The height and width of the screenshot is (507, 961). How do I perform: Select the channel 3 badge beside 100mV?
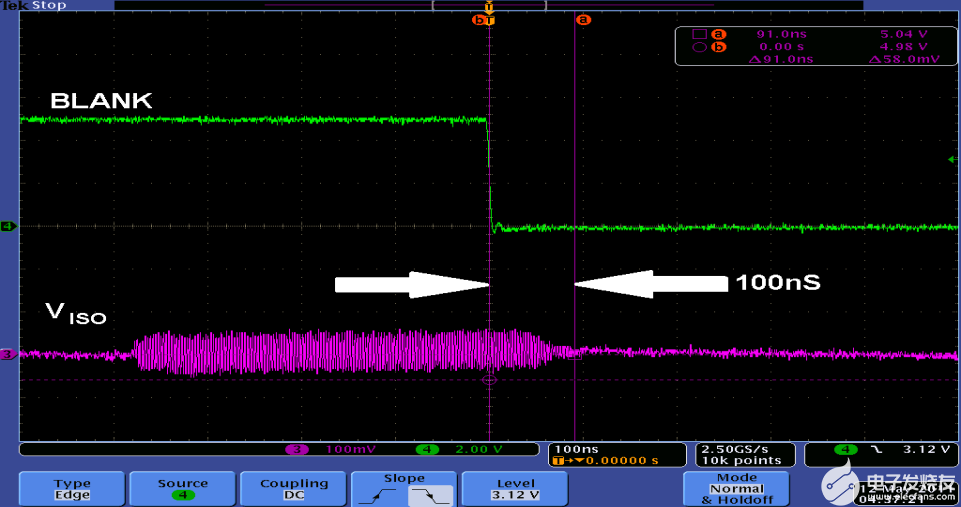(297, 449)
